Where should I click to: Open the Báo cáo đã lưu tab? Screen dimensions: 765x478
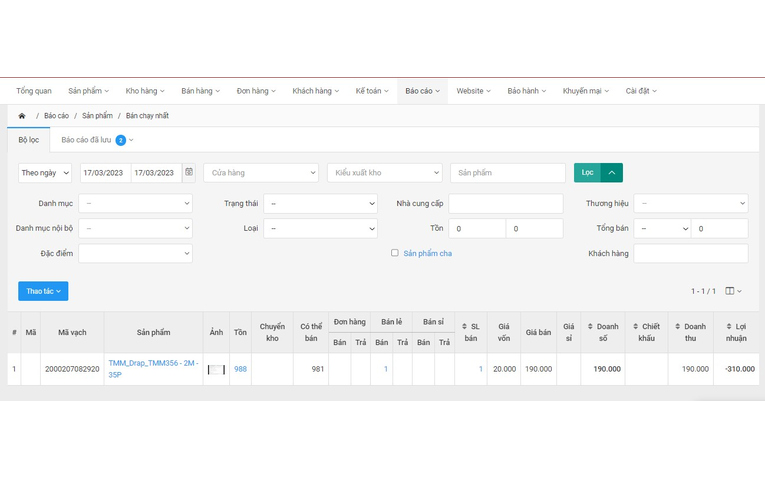tap(97, 140)
